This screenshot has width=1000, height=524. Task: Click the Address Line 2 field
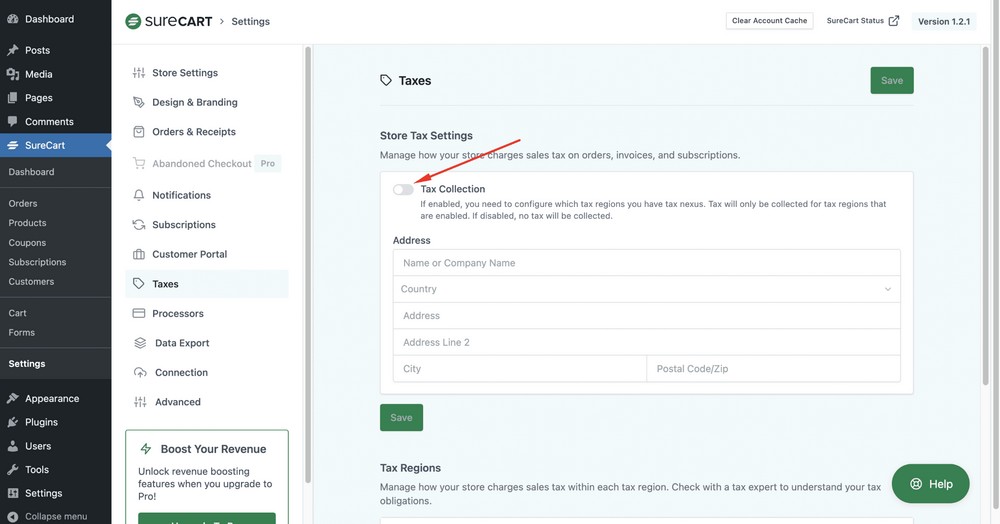point(646,342)
